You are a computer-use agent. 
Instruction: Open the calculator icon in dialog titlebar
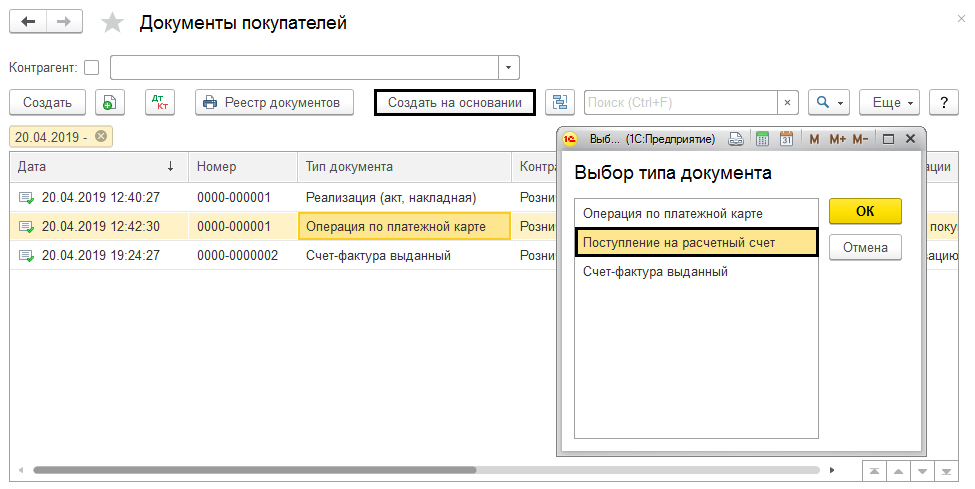(x=761, y=139)
